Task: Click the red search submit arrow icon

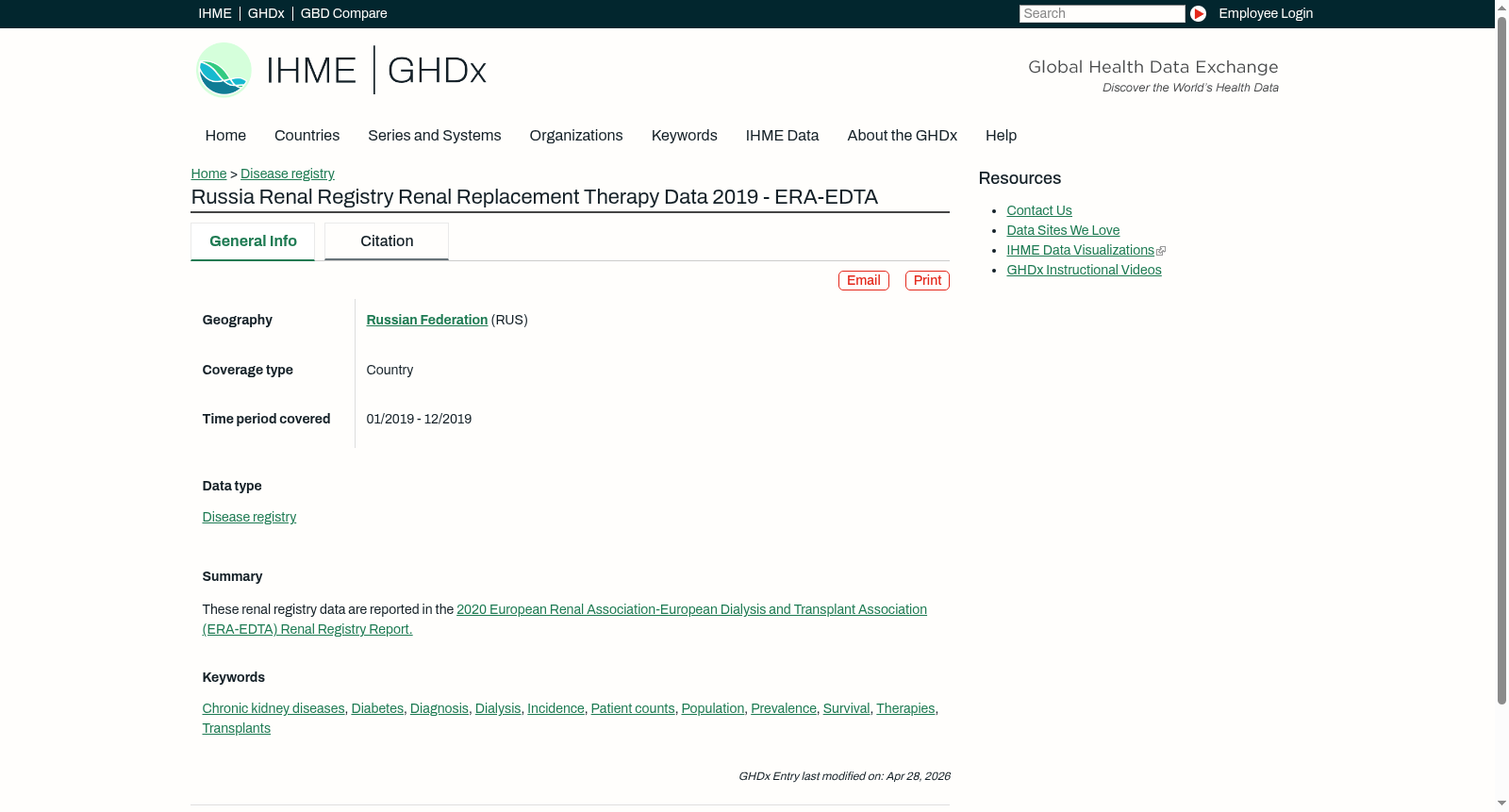Action: pyautogui.click(x=1198, y=13)
